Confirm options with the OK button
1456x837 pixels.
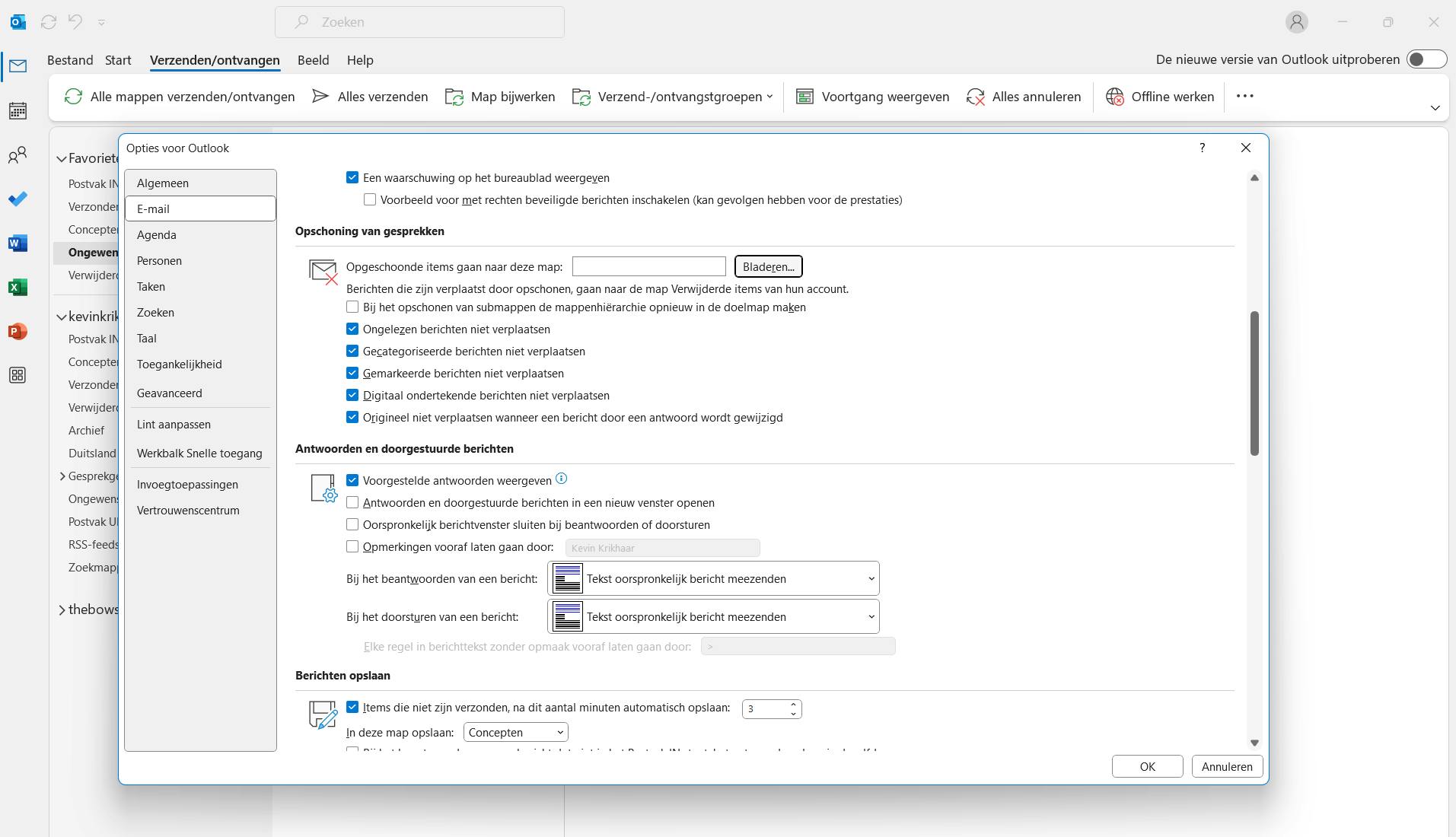[x=1147, y=766]
